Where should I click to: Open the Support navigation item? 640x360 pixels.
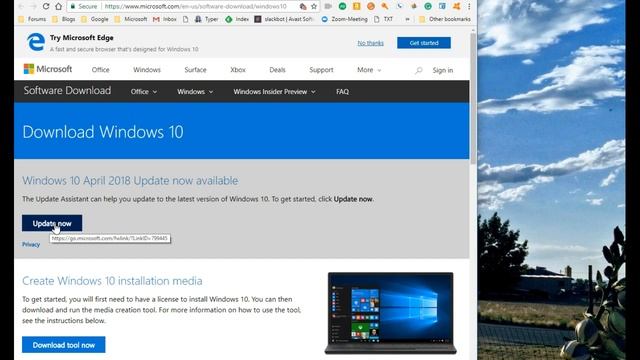pyautogui.click(x=321, y=70)
